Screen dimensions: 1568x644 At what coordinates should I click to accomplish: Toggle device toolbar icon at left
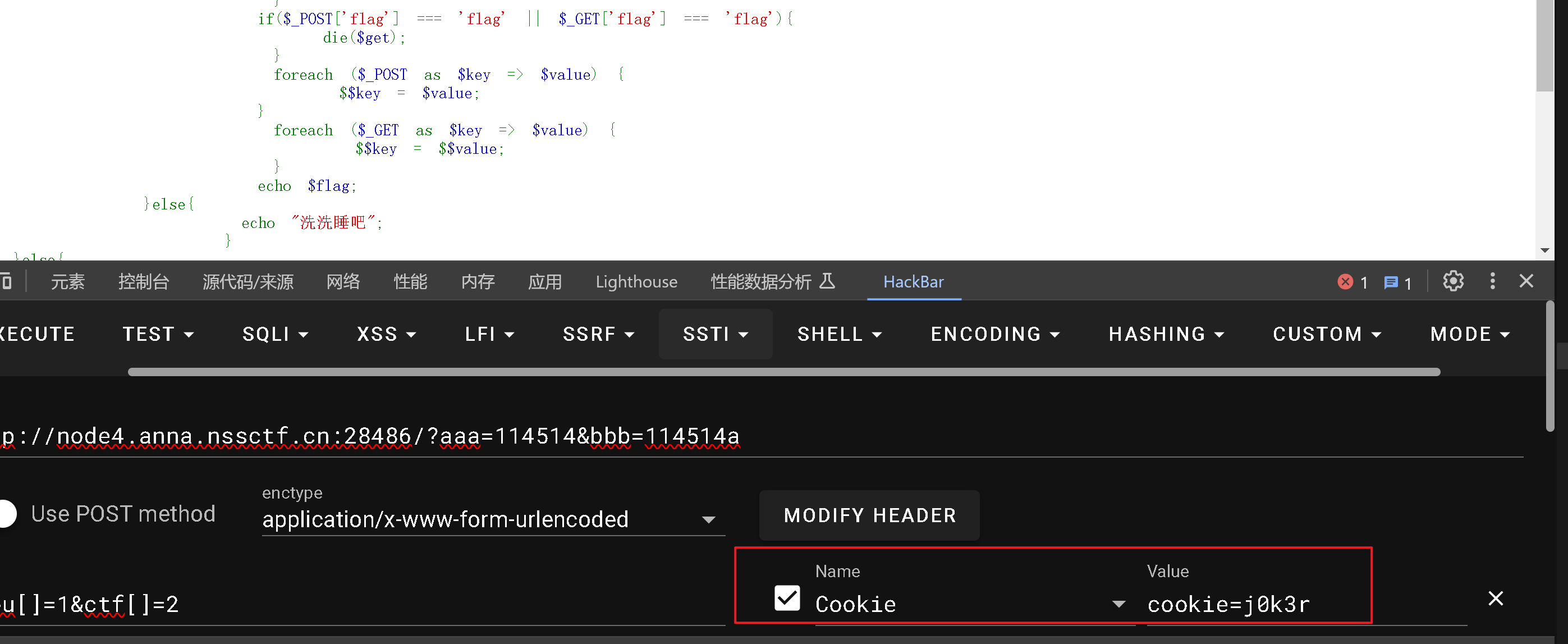click(6, 282)
